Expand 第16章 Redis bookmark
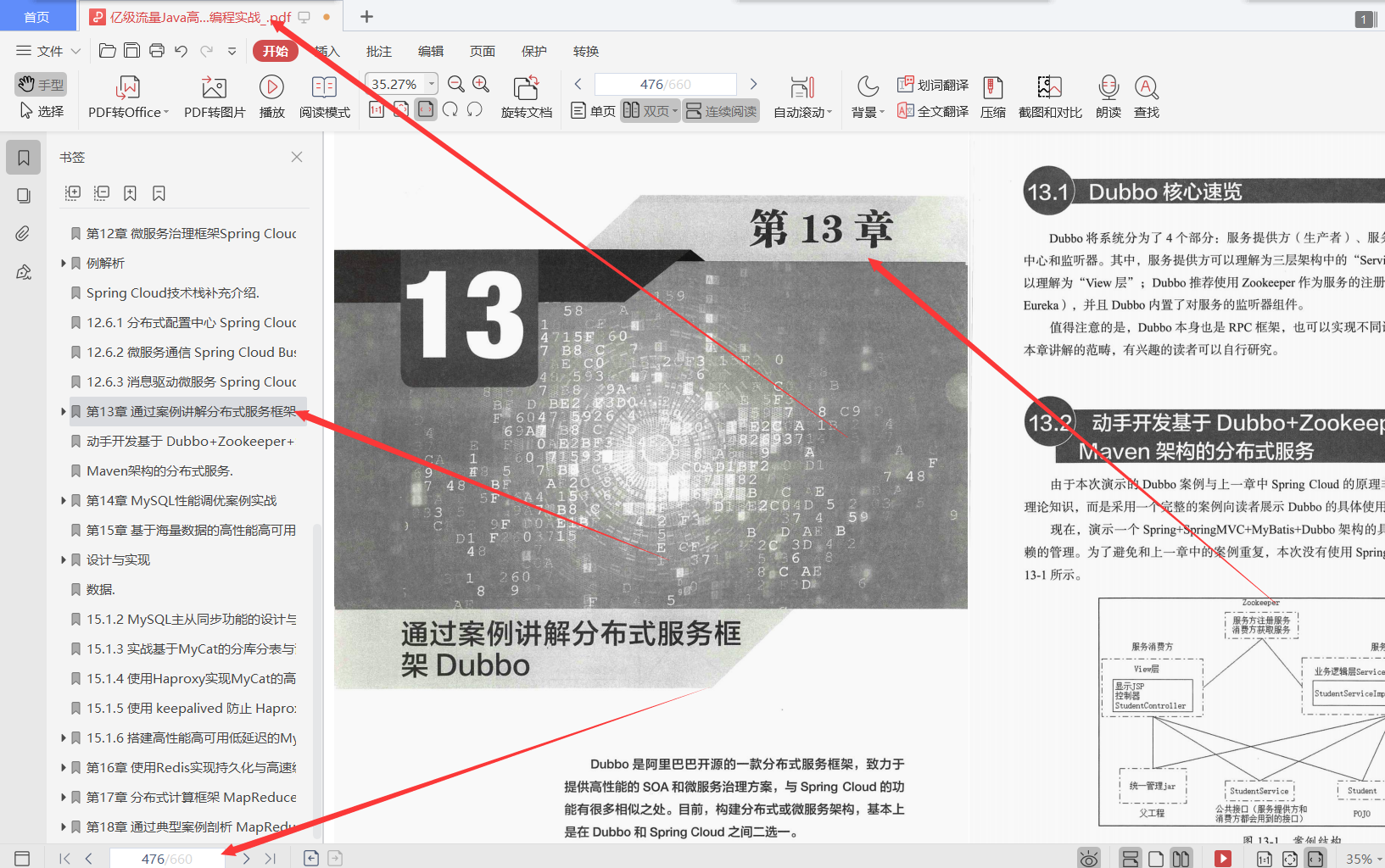Image resolution: width=1385 pixels, height=868 pixels. [64, 768]
